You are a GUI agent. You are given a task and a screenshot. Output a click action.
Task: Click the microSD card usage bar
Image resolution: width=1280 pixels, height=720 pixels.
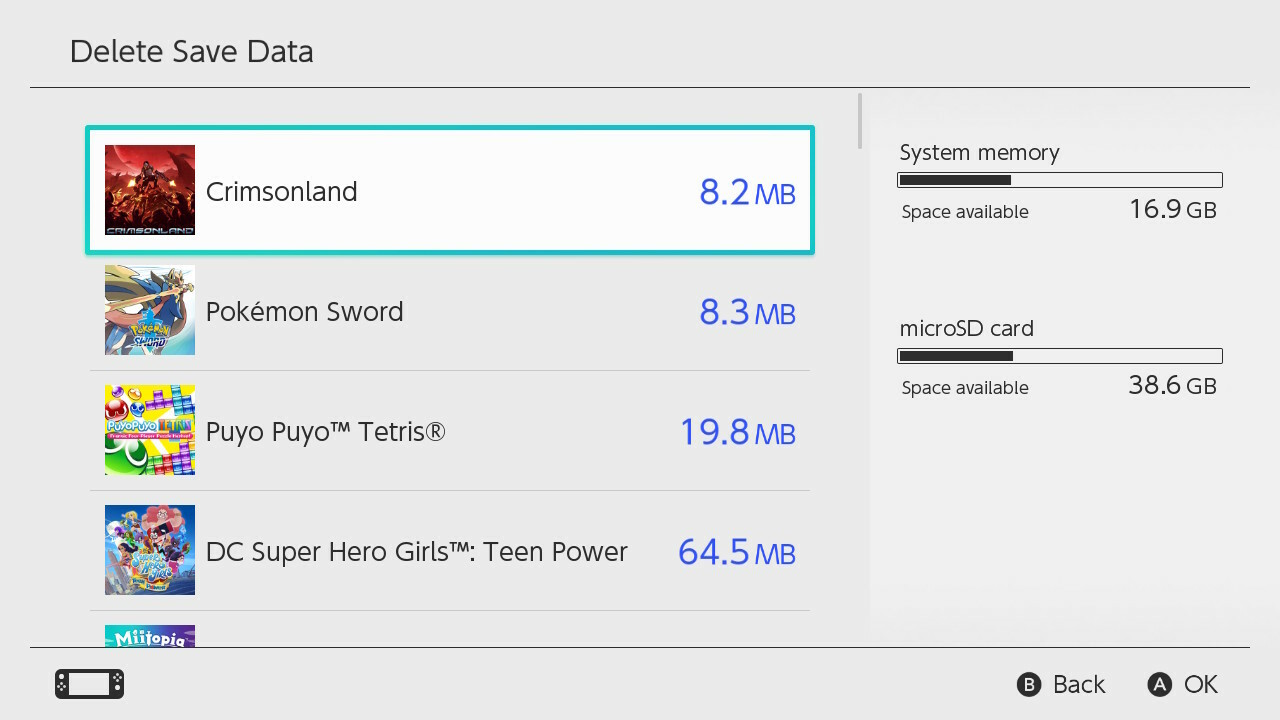(x=1060, y=356)
